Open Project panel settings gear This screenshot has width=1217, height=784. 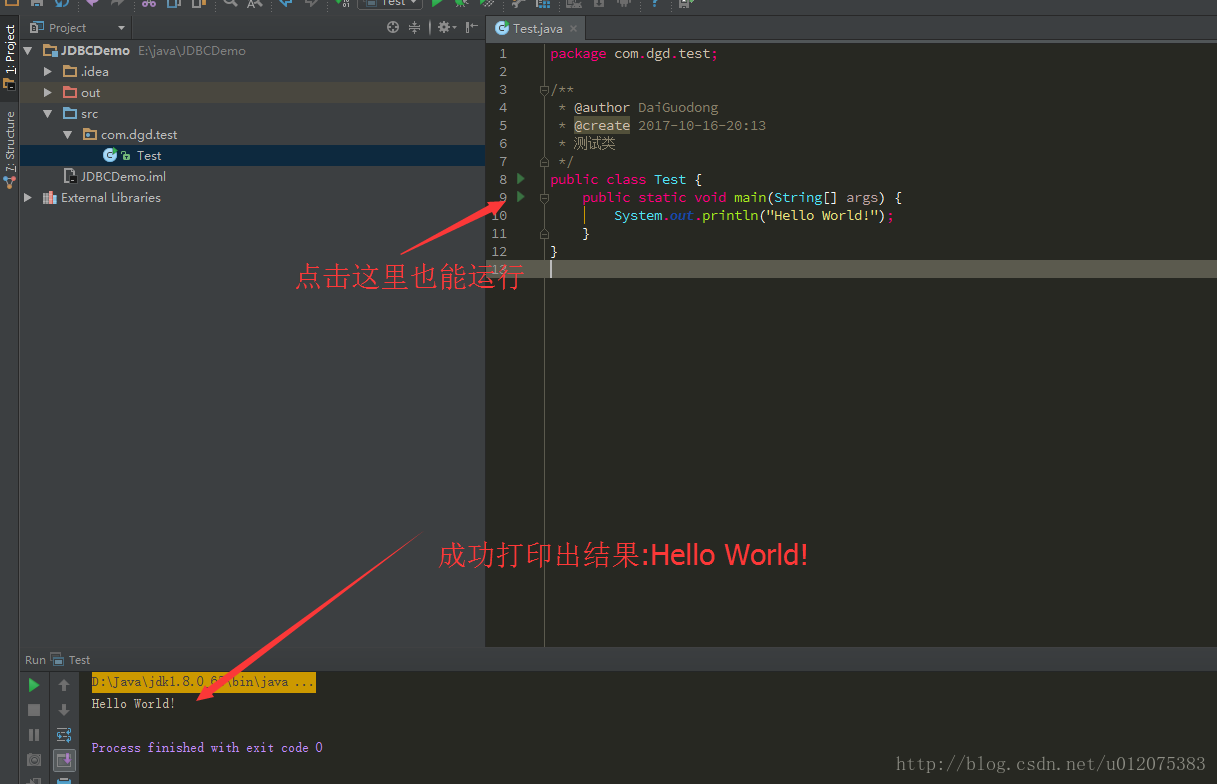pos(445,28)
